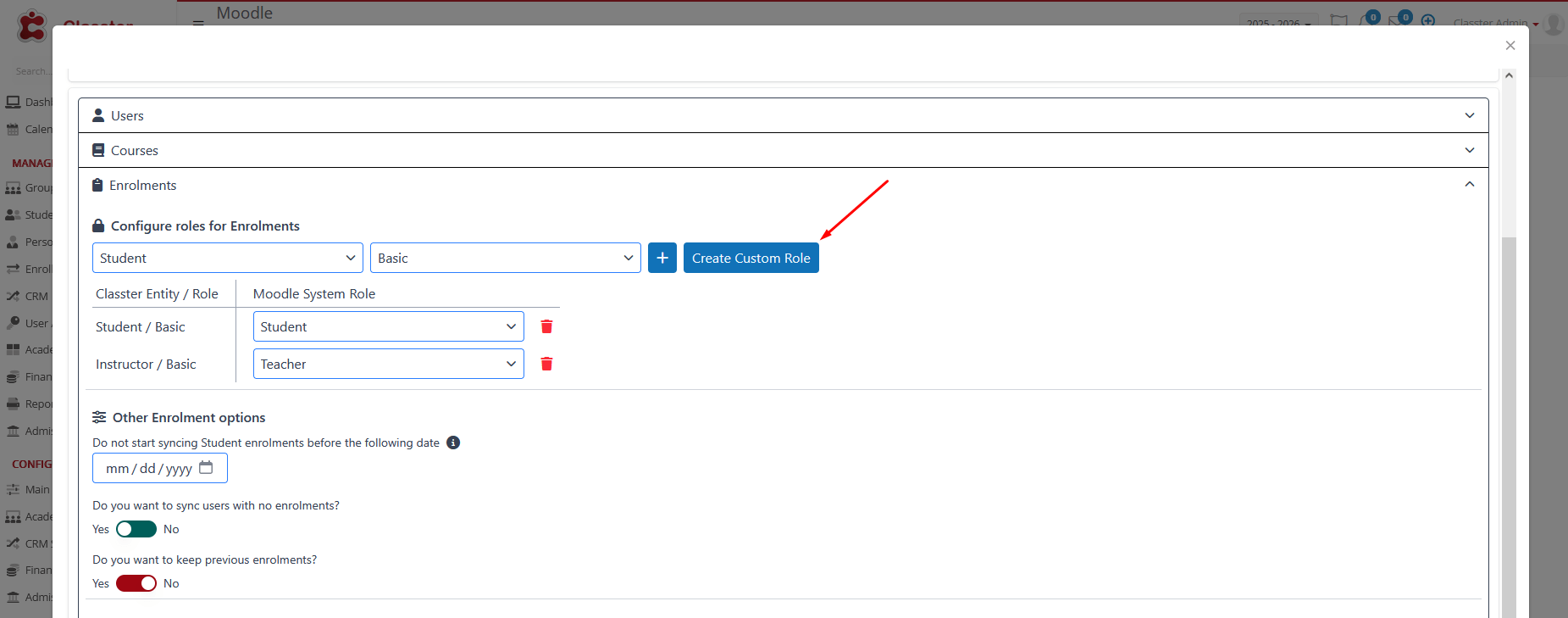The width and height of the screenshot is (1568, 618).
Task: Click the modal vertical scrollbar
Action: point(1509,424)
